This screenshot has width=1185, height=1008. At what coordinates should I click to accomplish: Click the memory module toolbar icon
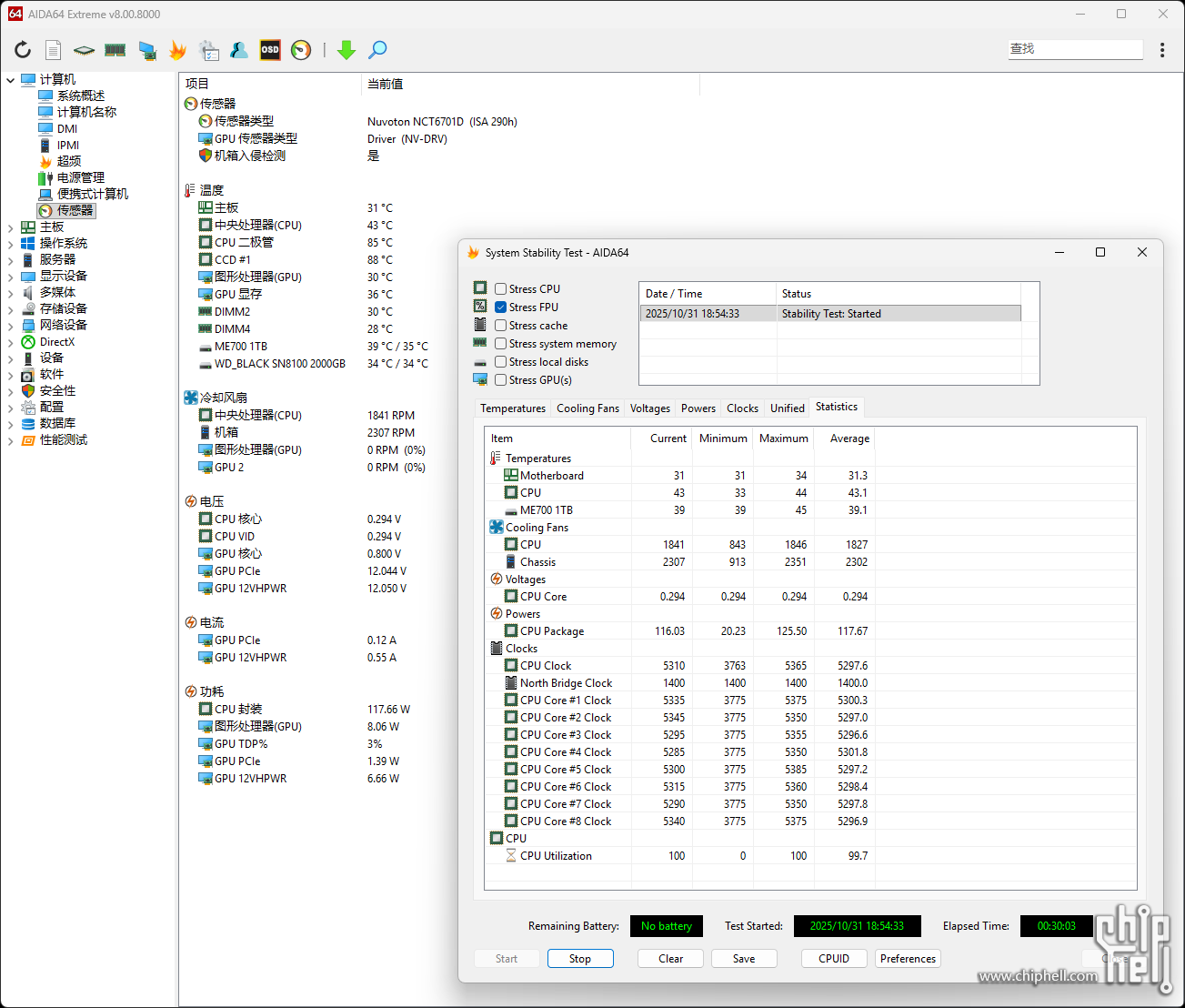point(115,50)
